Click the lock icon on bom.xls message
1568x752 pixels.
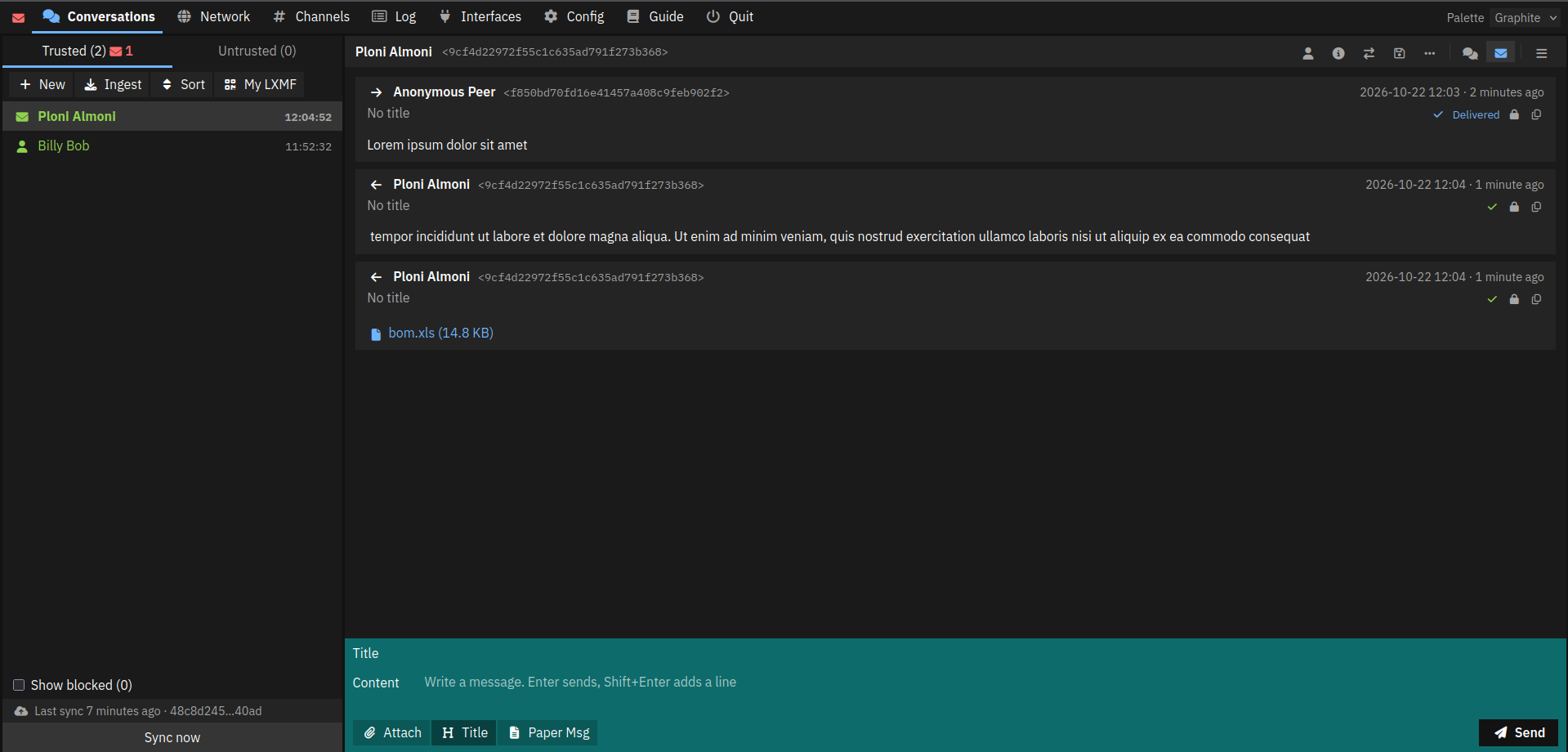click(x=1514, y=299)
